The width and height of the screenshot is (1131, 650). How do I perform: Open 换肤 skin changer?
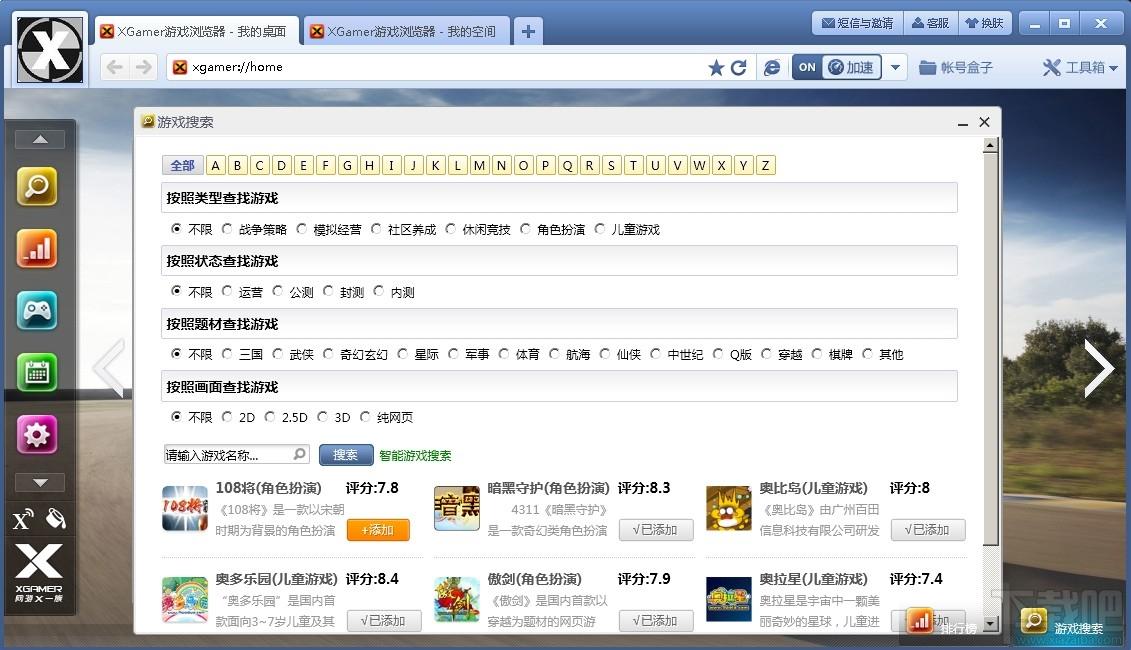(x=985, y=23)
